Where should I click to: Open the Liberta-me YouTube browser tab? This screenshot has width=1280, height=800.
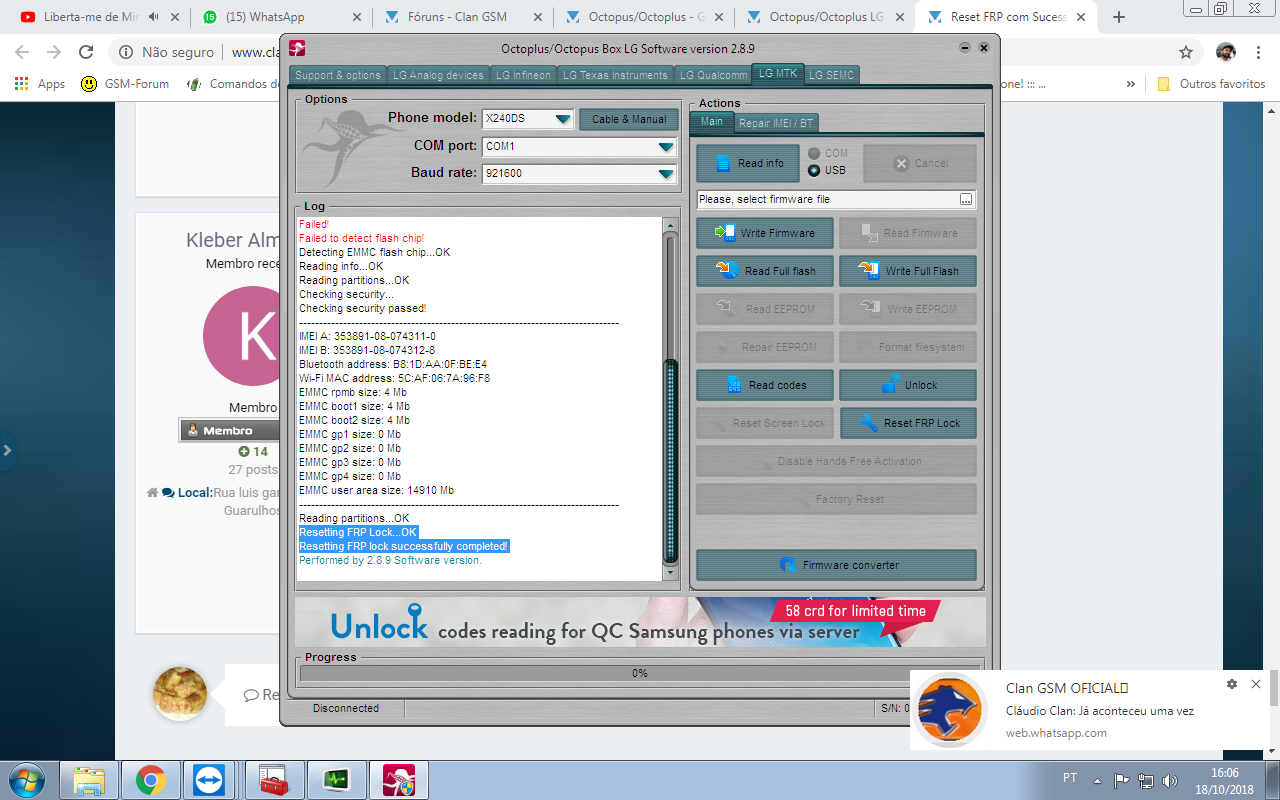tap(90, 17)
